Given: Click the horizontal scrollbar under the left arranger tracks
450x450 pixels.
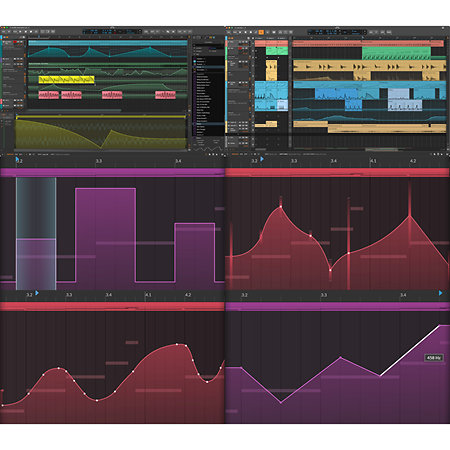Looking at the screenshot, I should (x=73, y=110).
